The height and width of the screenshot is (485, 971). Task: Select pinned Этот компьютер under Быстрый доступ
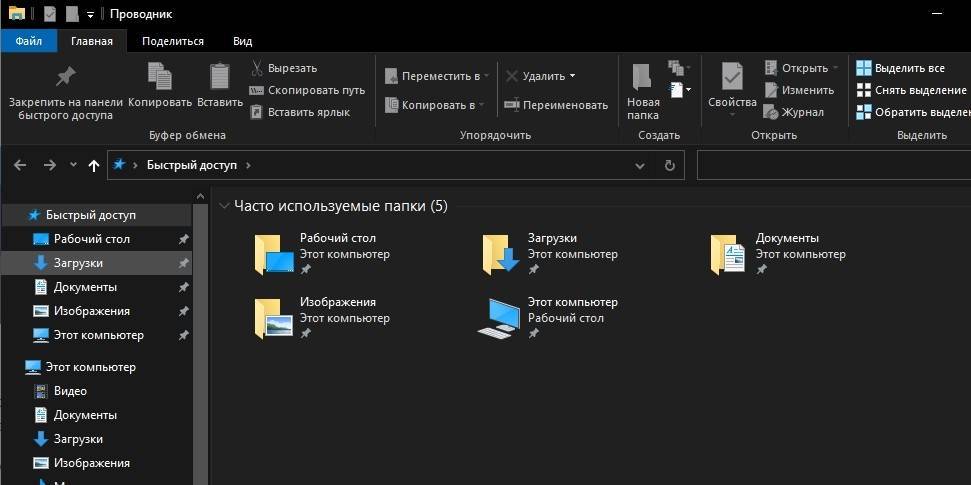coord(97,335)
